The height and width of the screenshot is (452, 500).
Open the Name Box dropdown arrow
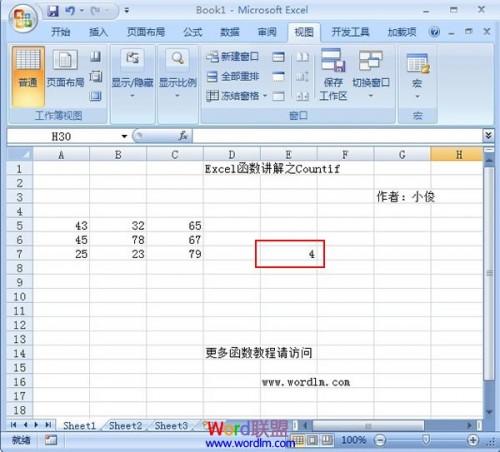(x=124, y=136)
